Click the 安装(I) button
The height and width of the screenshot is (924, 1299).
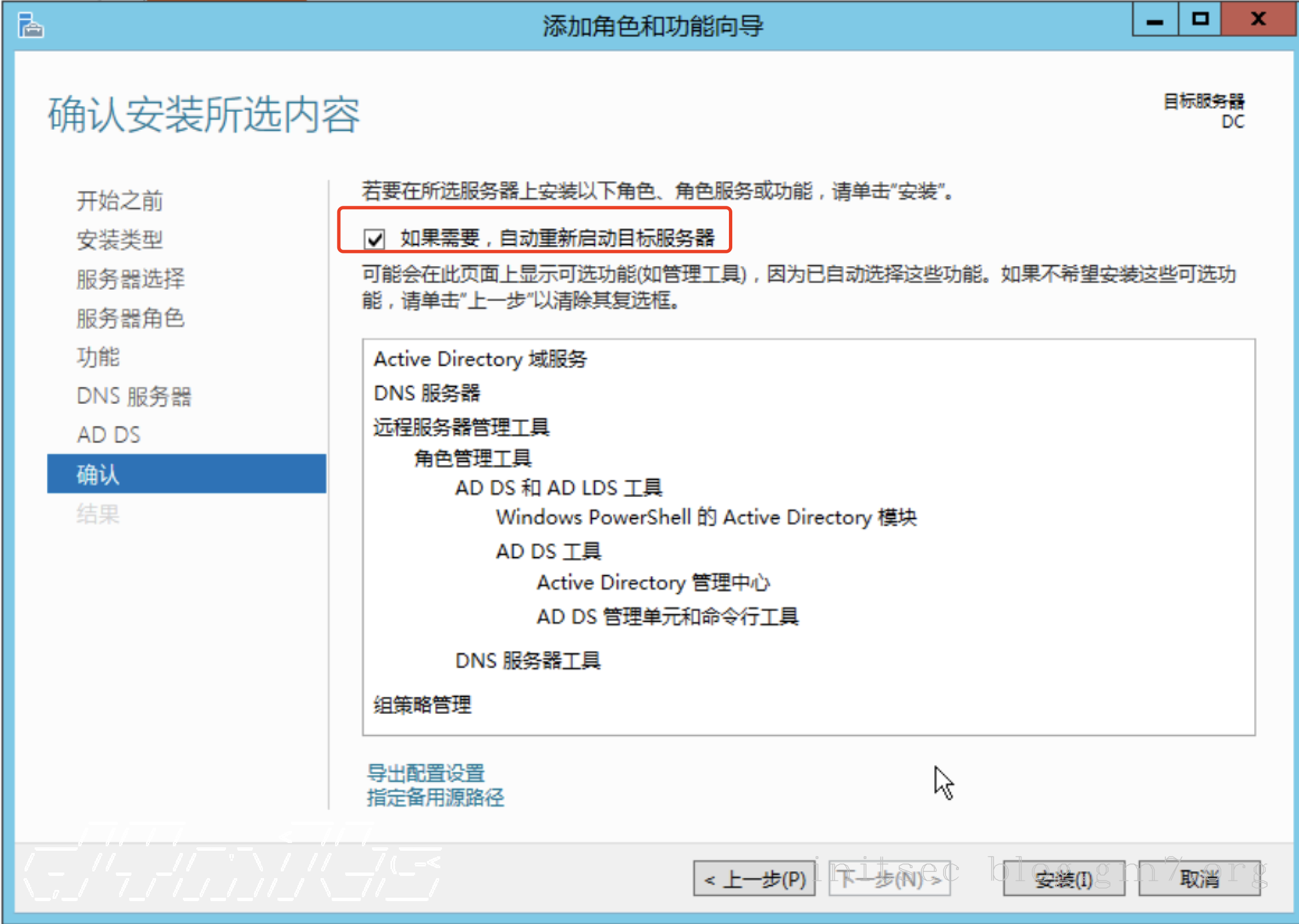point(1063,878)
